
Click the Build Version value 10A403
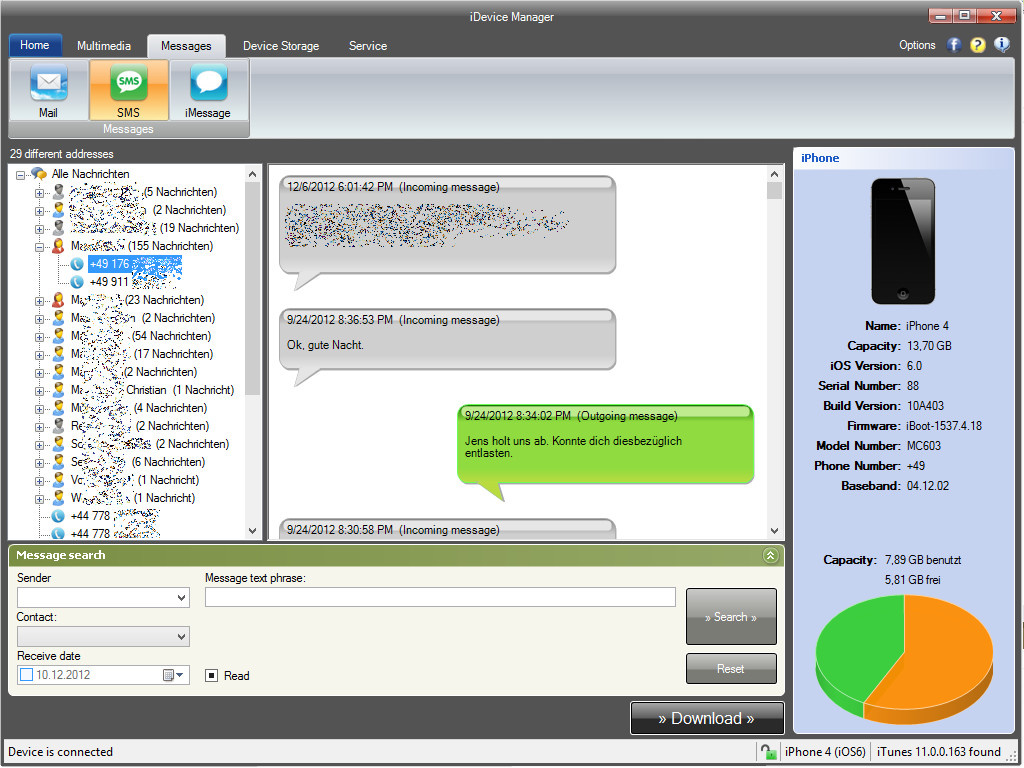(925, 406)
